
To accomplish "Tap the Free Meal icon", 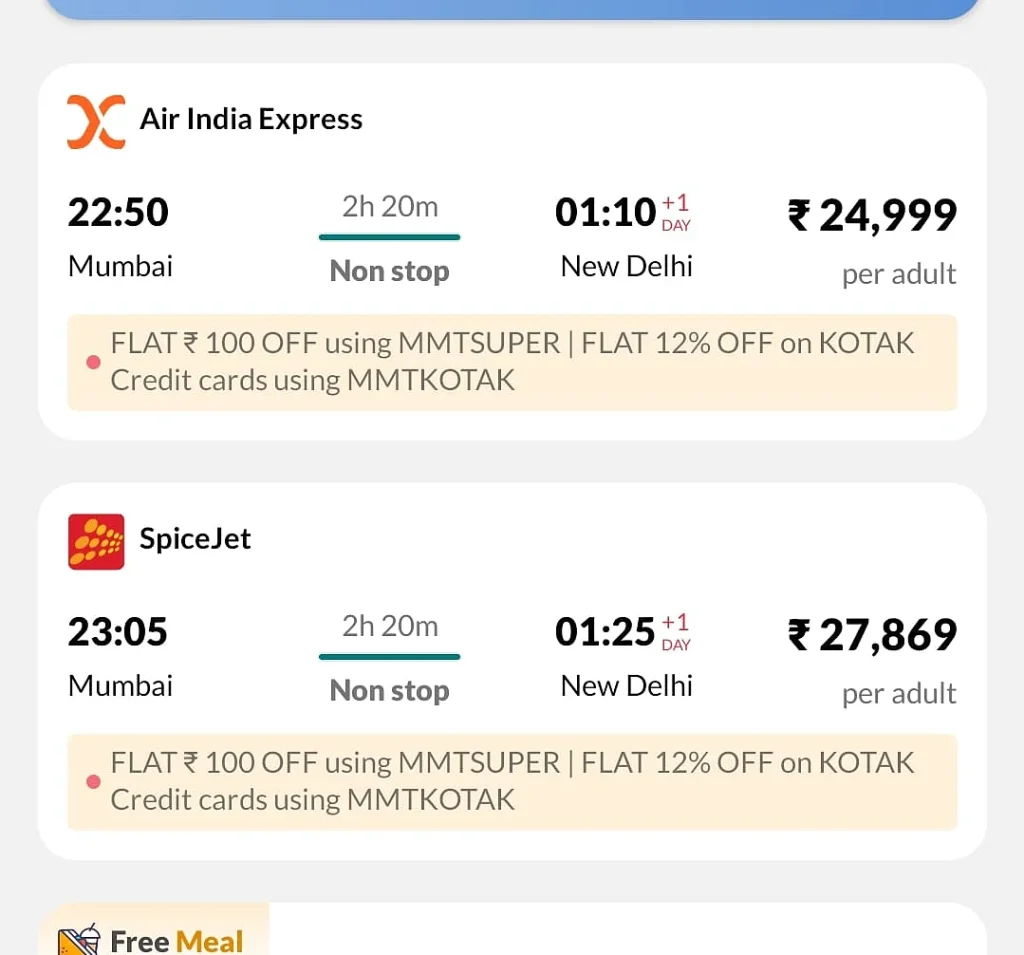I will tap(79, 940).
